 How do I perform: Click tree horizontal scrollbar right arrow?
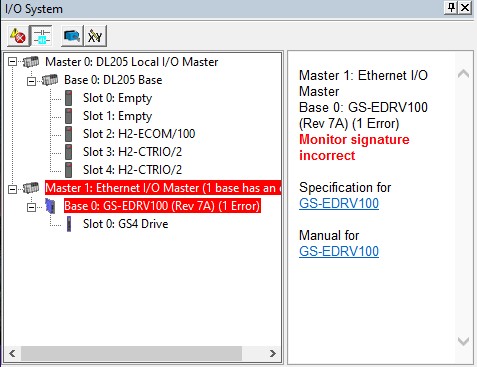coord(273,353)
